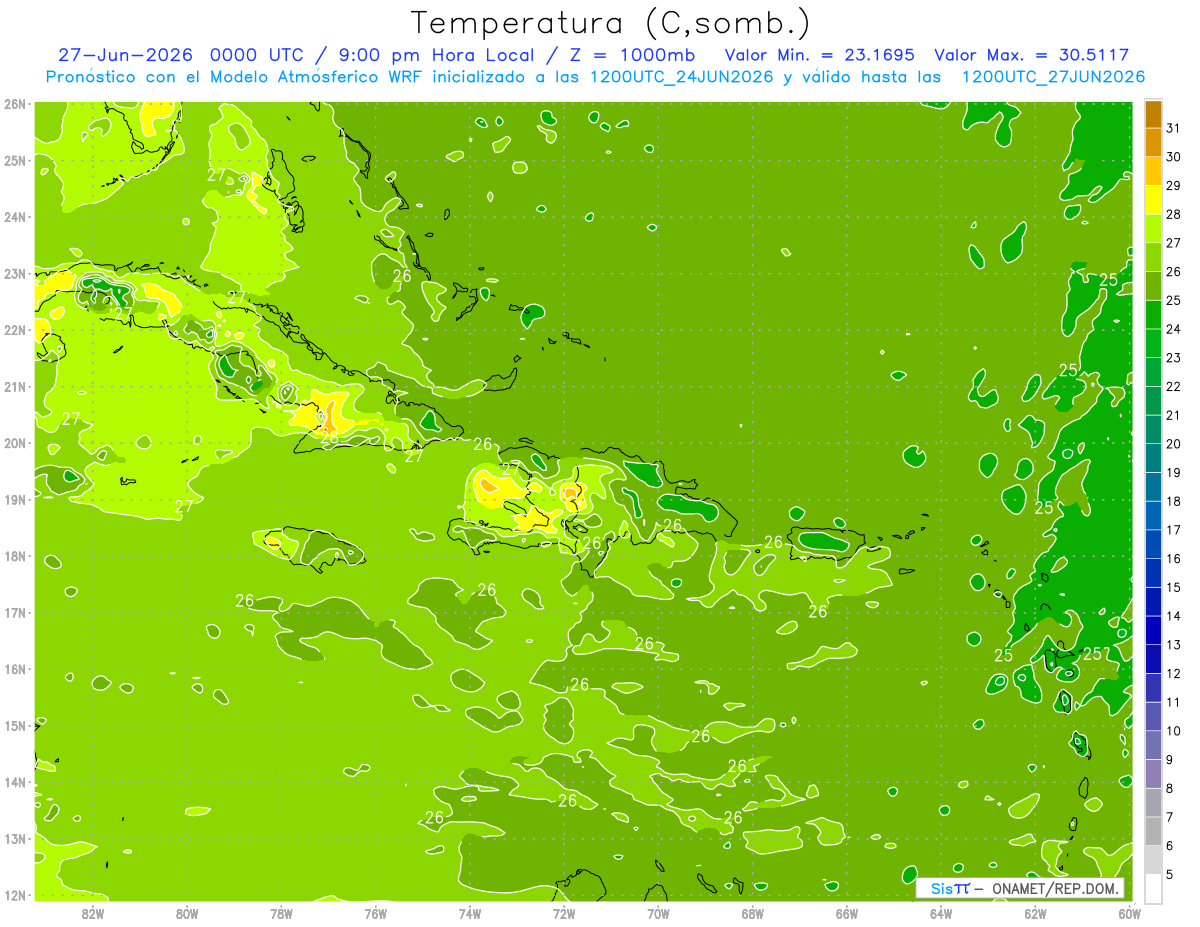1200x927 pixels.
Task: Select the 68W longitude axis label
Action: [x=753, y=913]
